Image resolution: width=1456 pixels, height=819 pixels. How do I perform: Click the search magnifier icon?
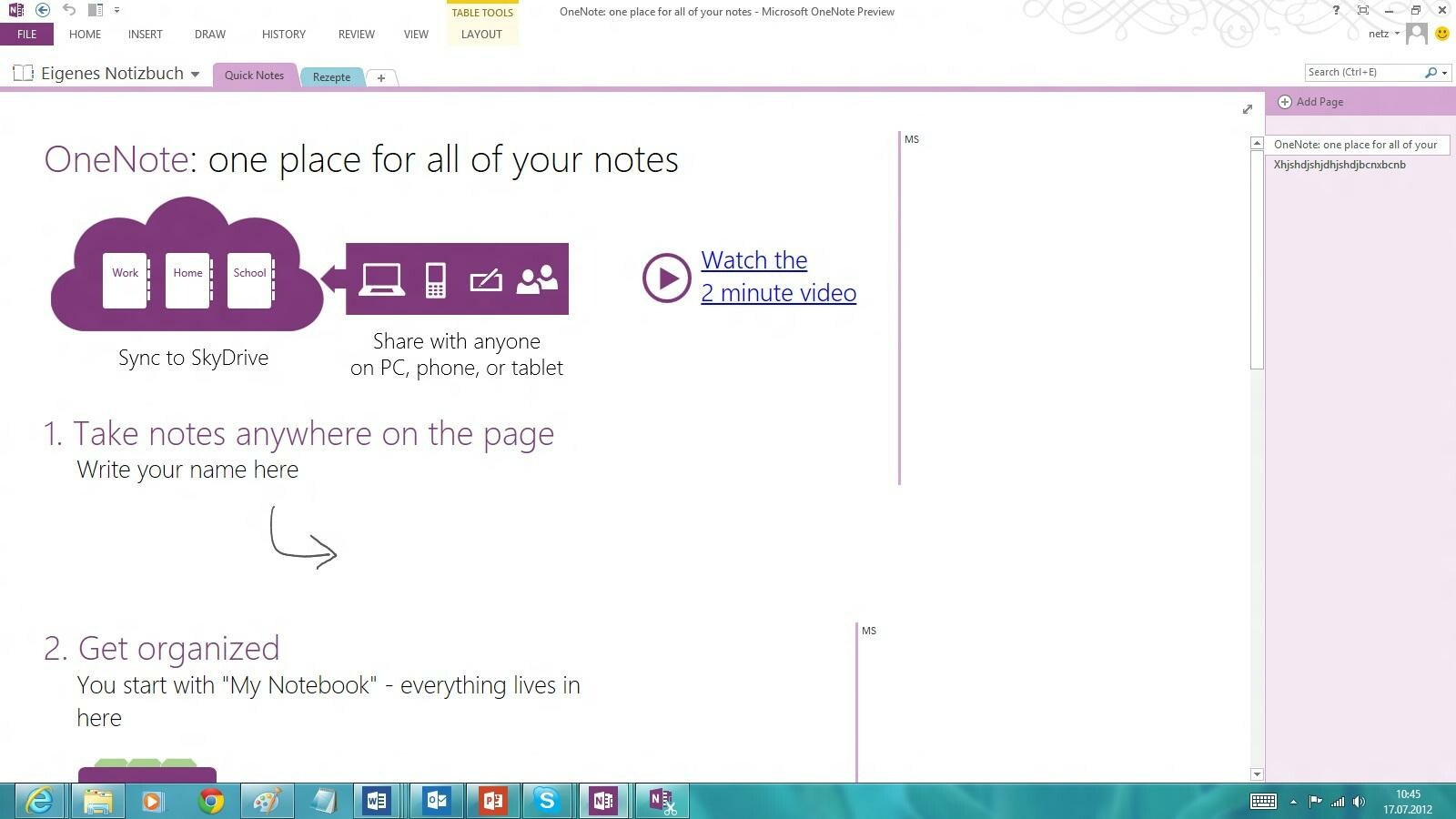click(x=1429, y=72)
